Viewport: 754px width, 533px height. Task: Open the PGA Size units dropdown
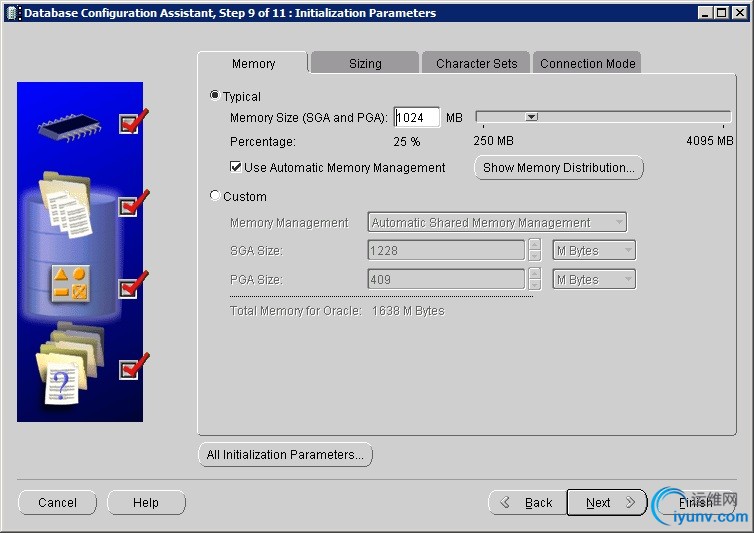(594, 279)
